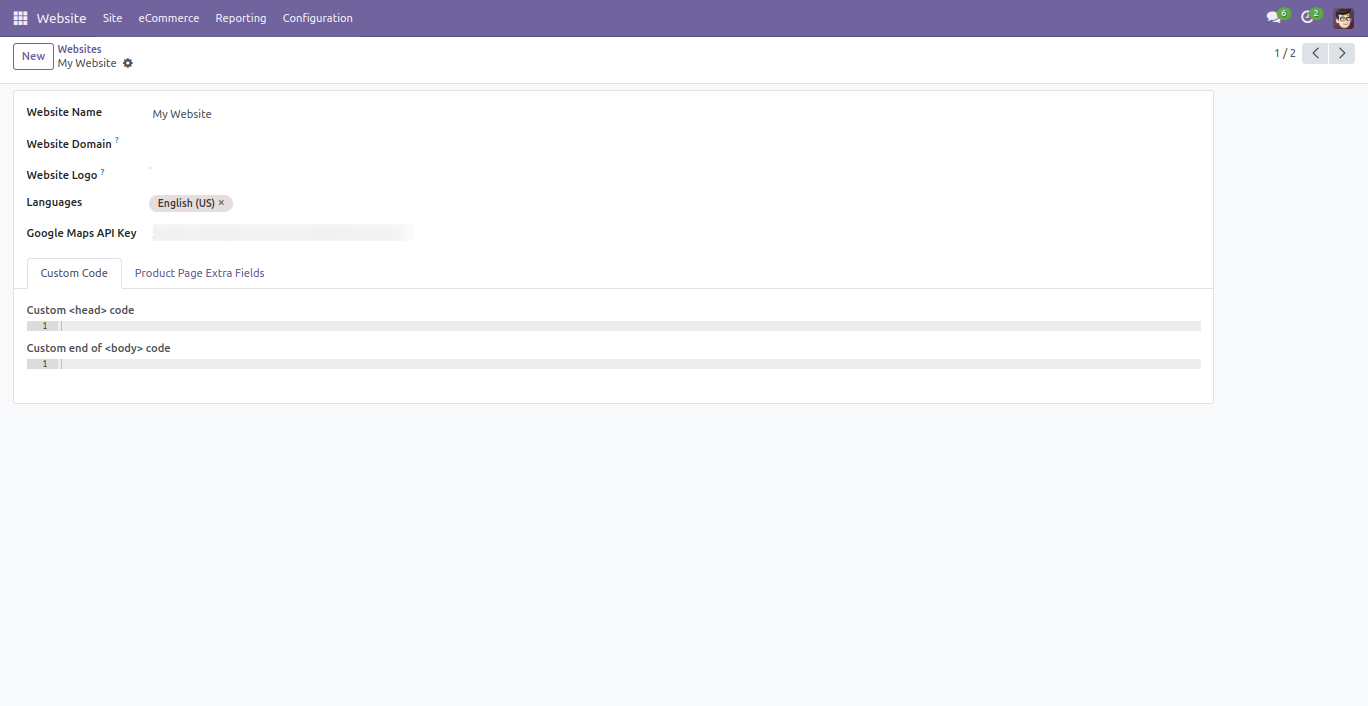Show help tooltip for Website Domain

117,140
